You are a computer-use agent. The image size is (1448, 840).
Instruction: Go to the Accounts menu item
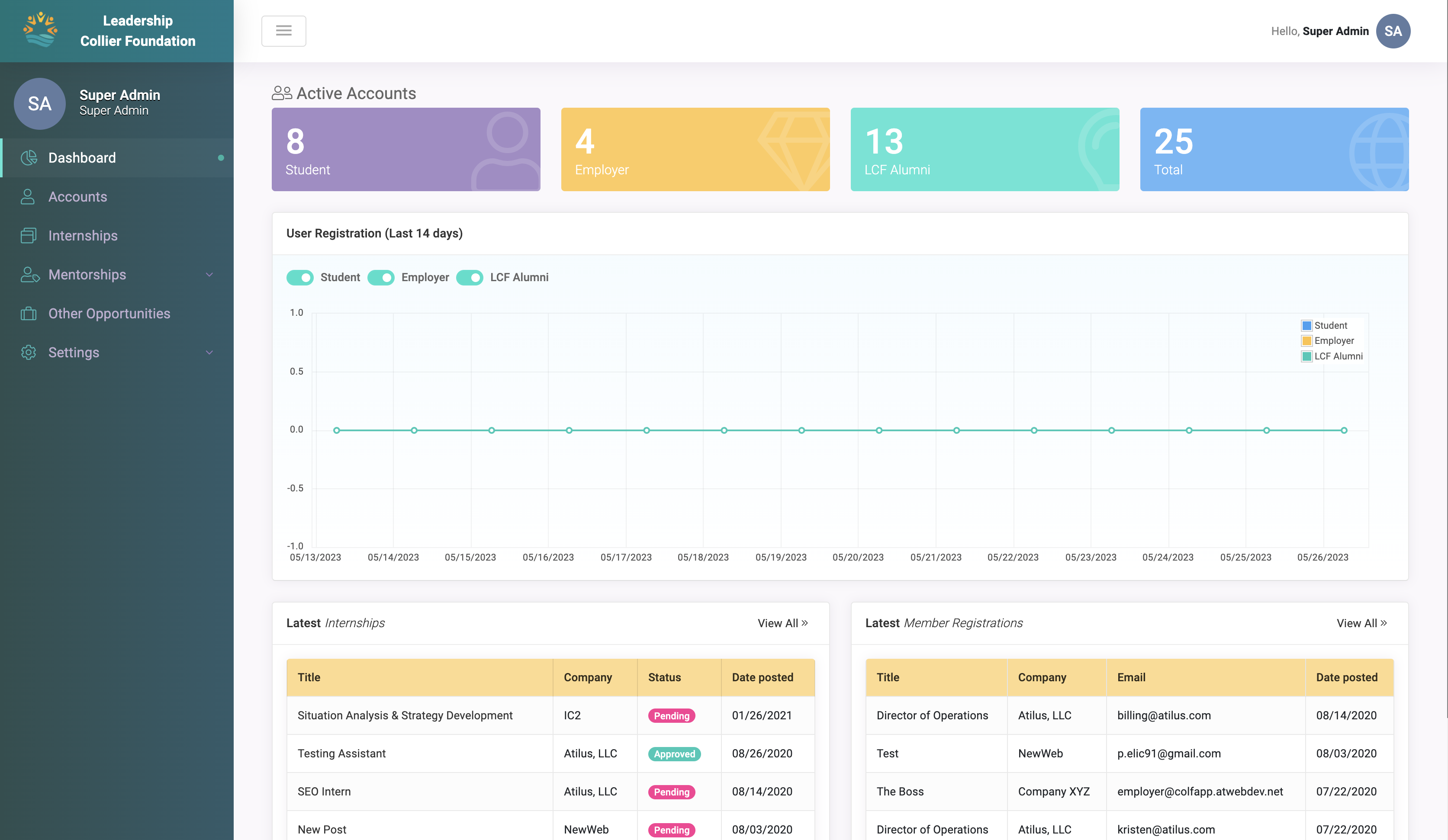tap(77, 196)
